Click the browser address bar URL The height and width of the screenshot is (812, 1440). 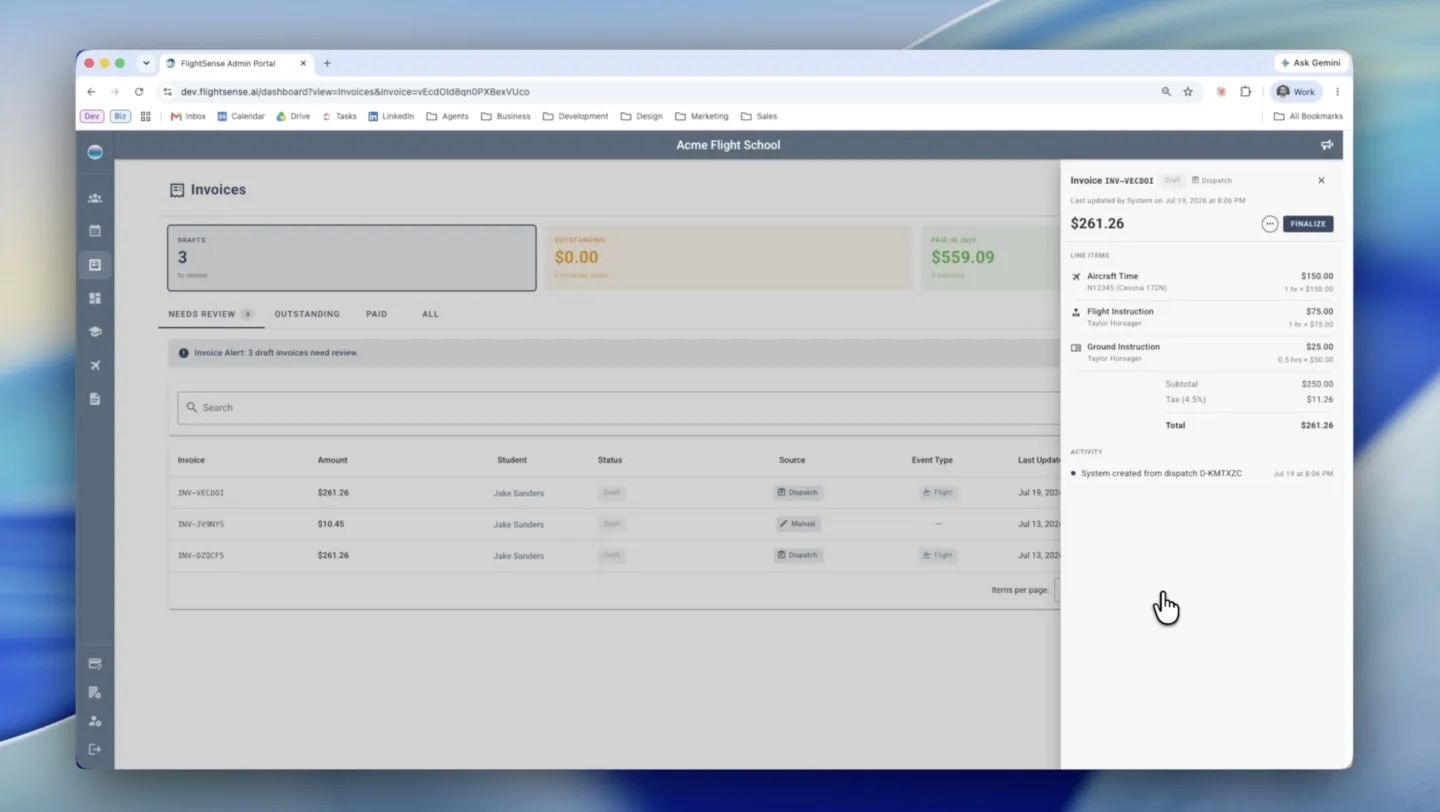(355, 91)
